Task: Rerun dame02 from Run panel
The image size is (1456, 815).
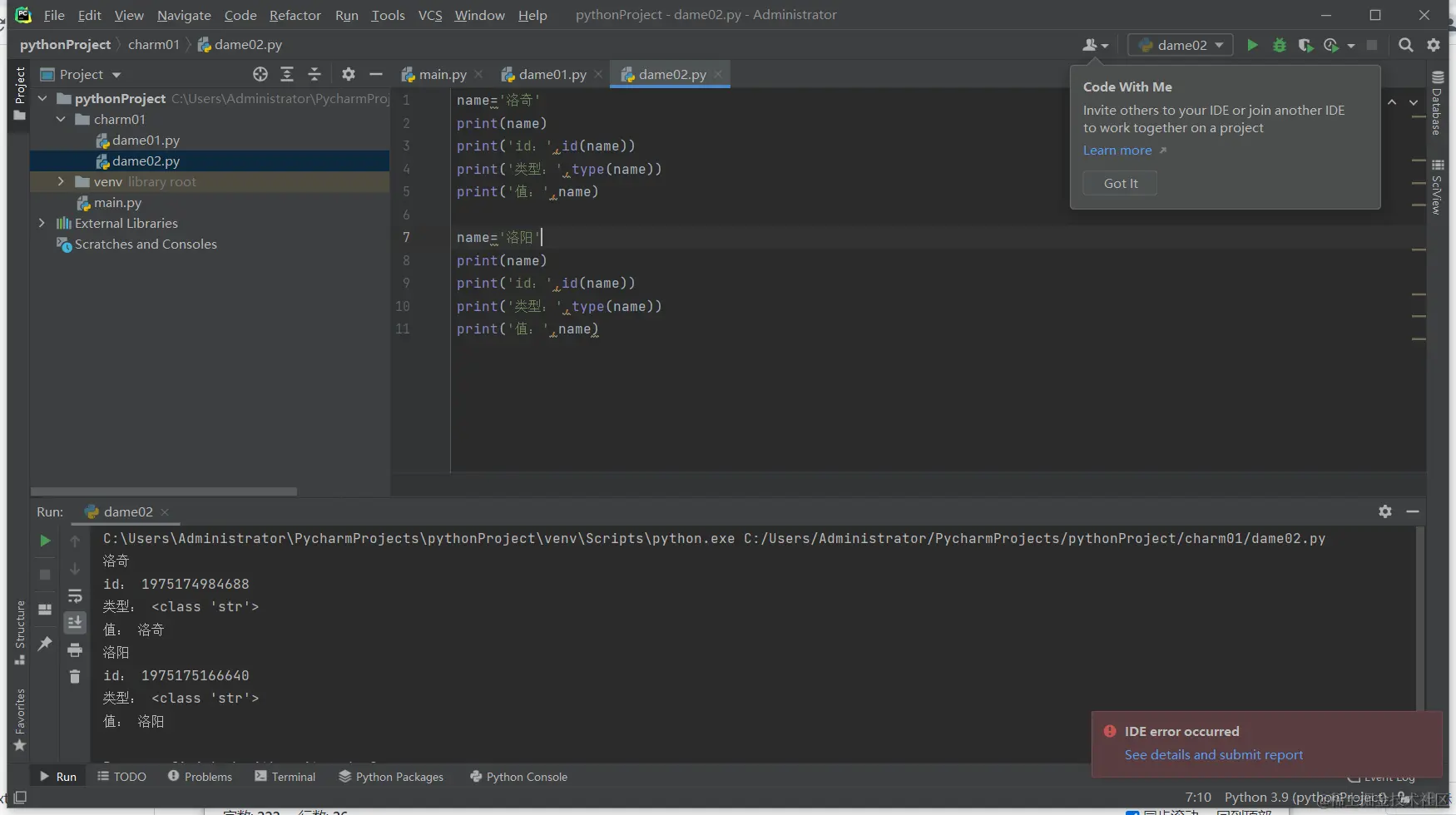Action: [45, 541]
